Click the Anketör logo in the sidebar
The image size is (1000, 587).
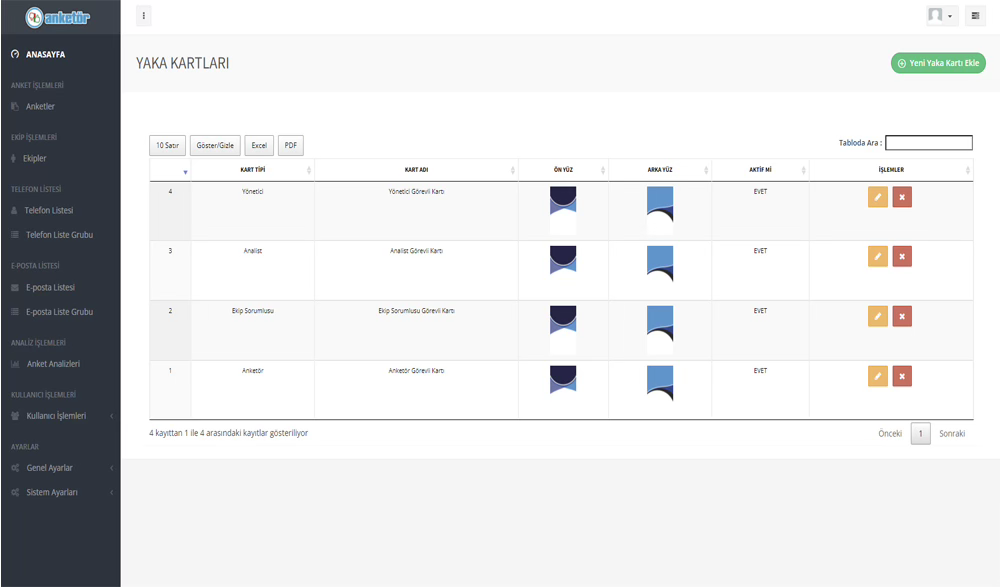(60, 17)
